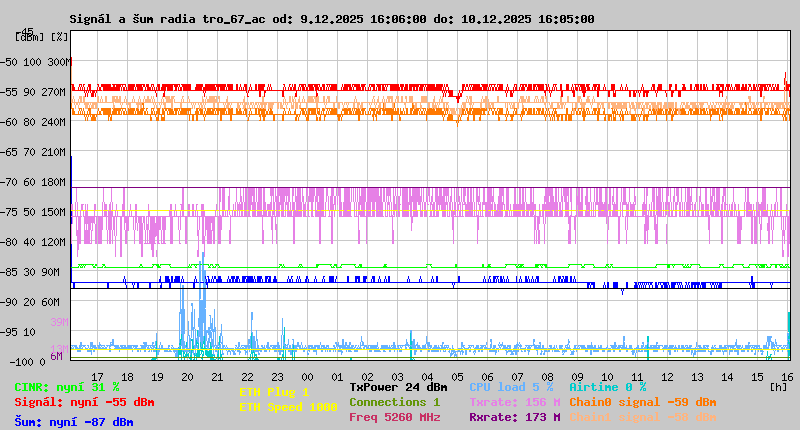The image size is (800, 430).
Task: Click hour '08' on the time axis
Action: (x=547, y=377)
